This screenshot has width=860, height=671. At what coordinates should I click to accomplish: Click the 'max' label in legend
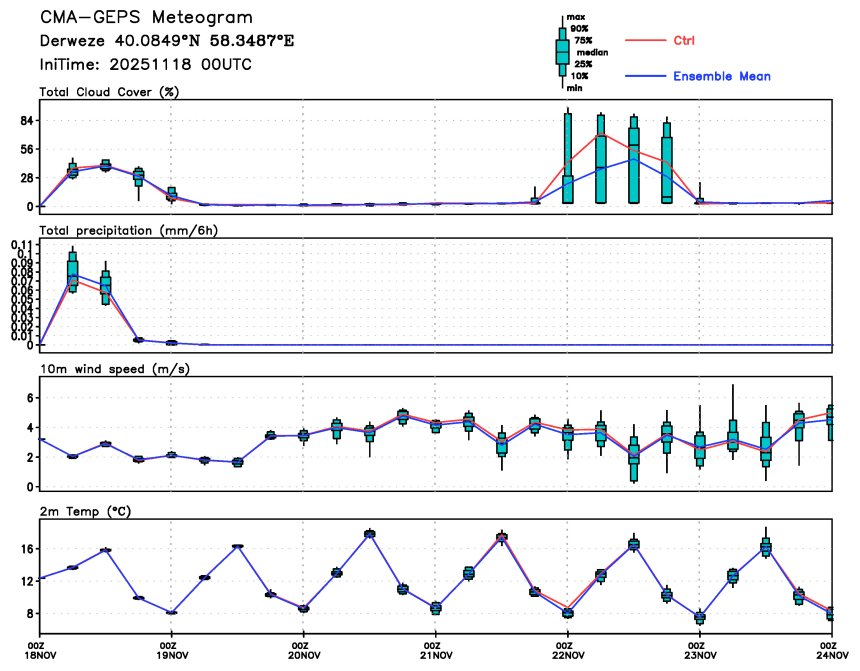575,17
